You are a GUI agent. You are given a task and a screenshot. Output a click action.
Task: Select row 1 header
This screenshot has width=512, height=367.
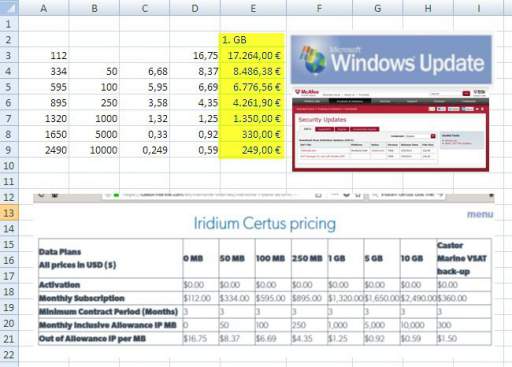pos(9,24)
